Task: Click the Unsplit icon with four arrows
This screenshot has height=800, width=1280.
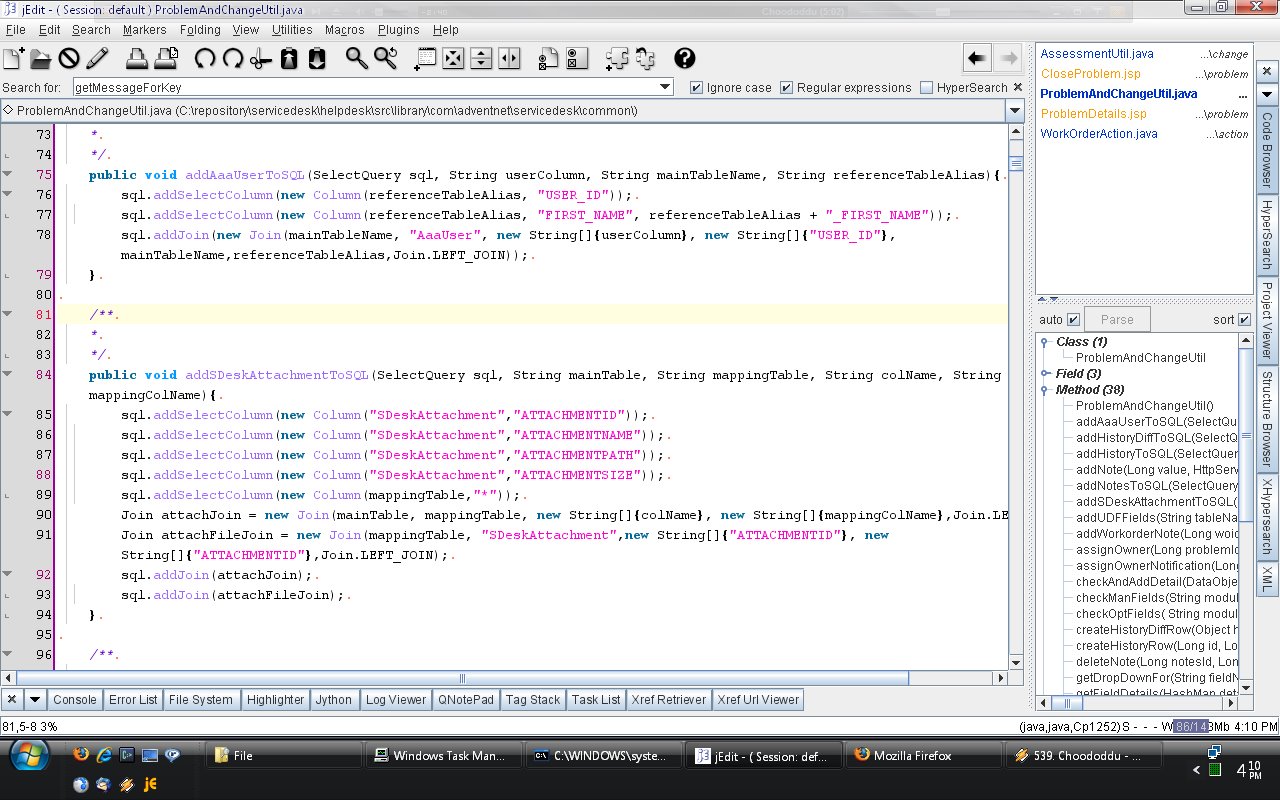Action: (453, 58)
